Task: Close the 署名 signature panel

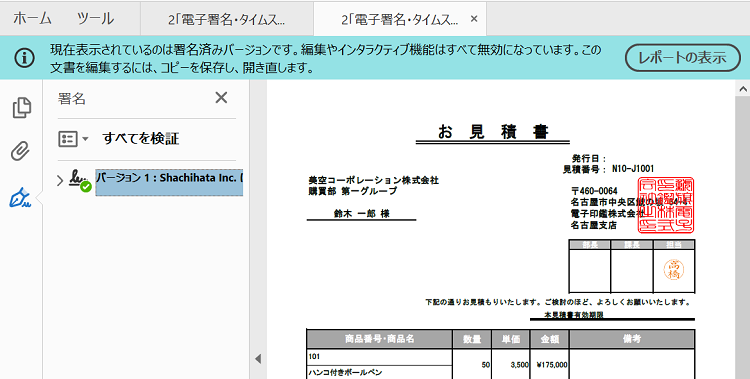Action: coord(221,98)
